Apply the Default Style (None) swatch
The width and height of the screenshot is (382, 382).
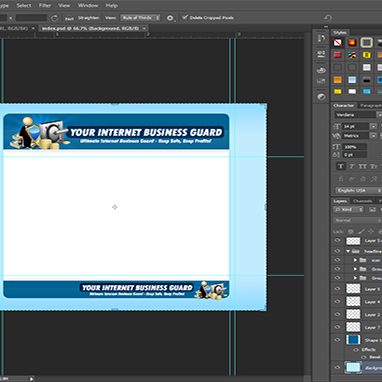[x=338, y=43]
